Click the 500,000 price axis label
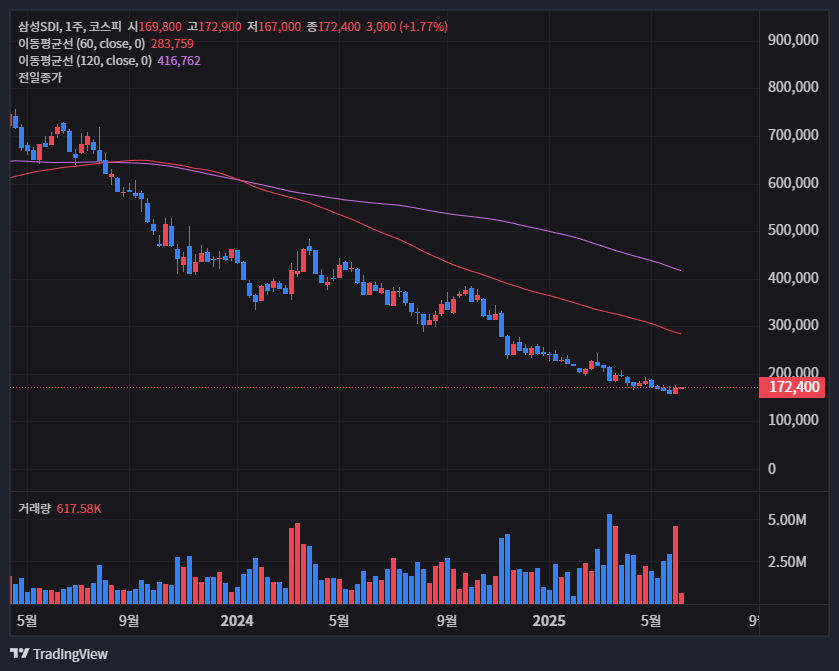The height and width of the screenshot is (671, 839). coord(793,230)
